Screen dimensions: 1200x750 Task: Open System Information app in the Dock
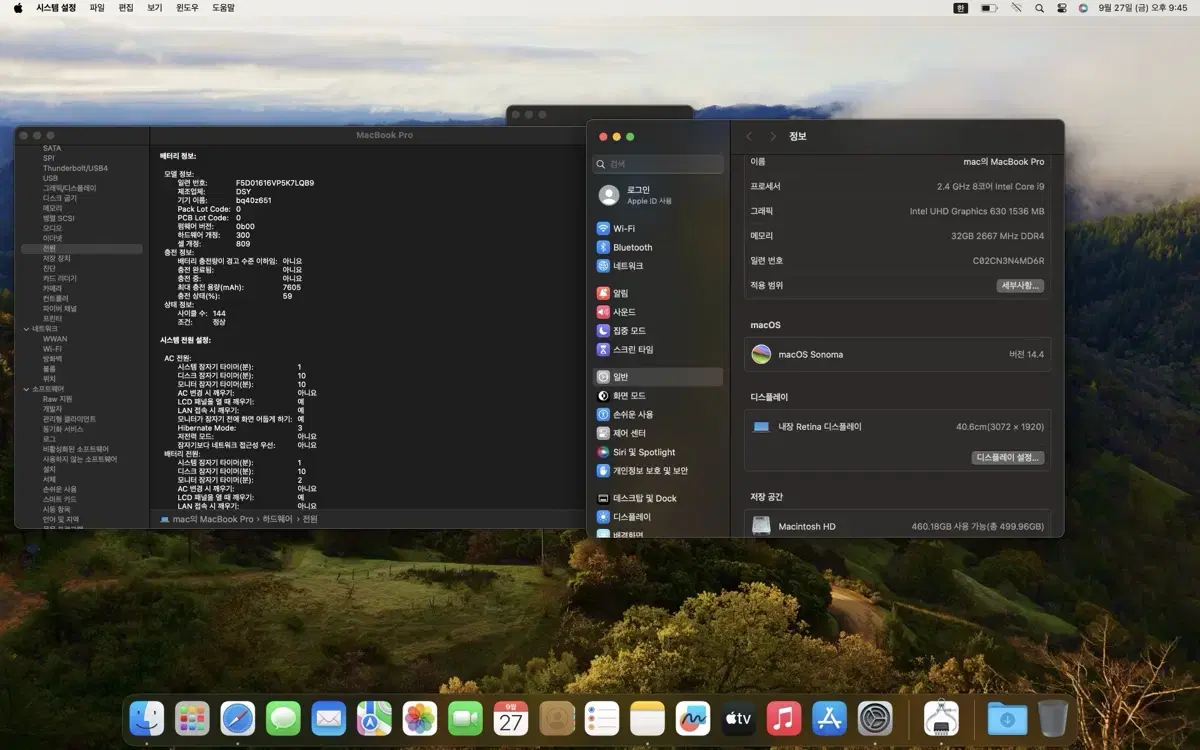(941, 718)
